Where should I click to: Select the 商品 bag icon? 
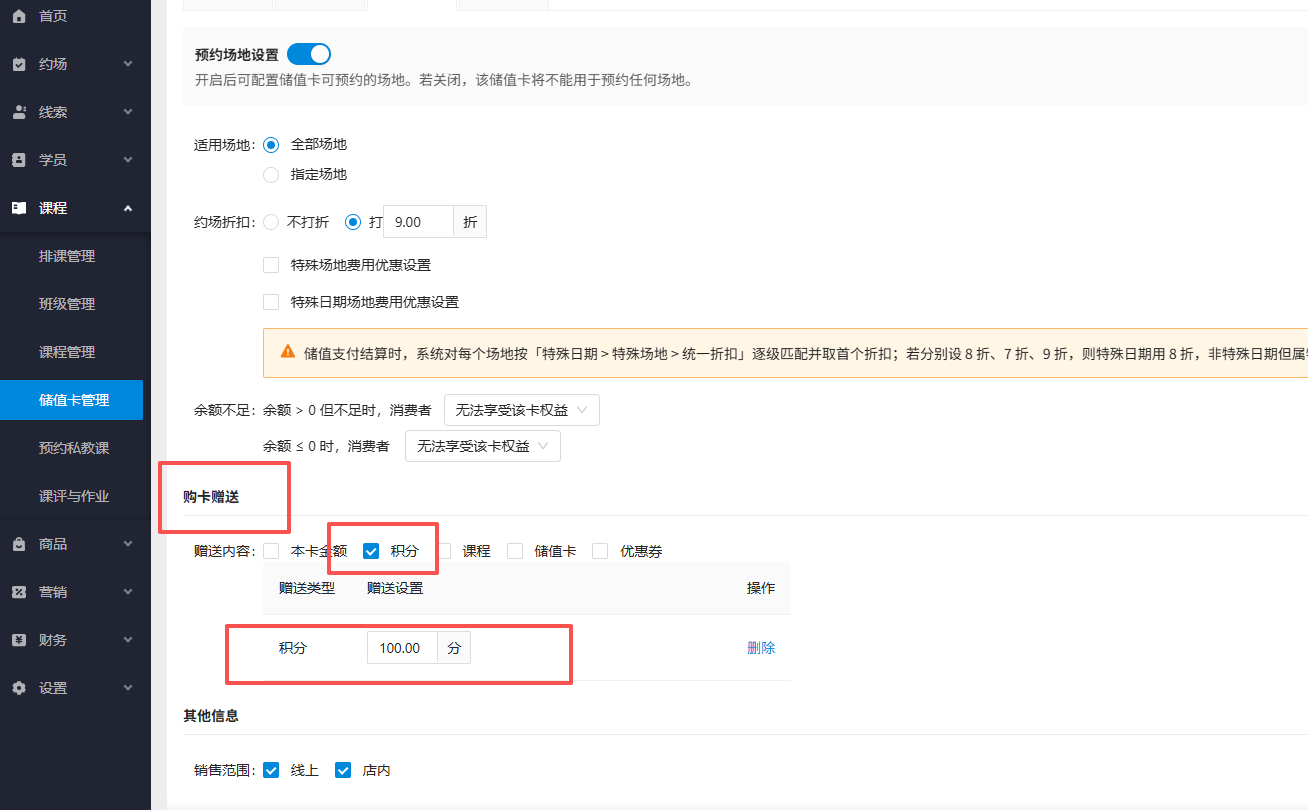tap(17, 543)
